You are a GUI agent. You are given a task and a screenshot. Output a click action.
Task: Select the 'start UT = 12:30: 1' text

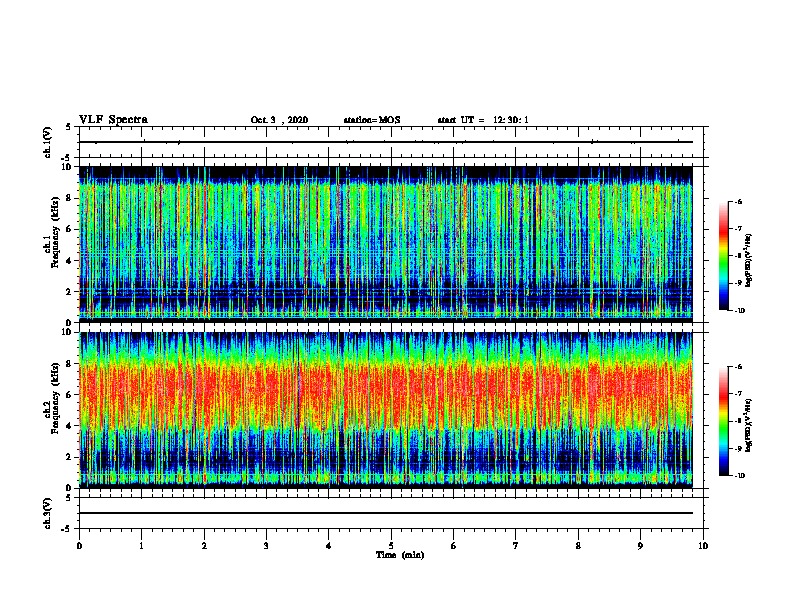click(x=483, y=120)
